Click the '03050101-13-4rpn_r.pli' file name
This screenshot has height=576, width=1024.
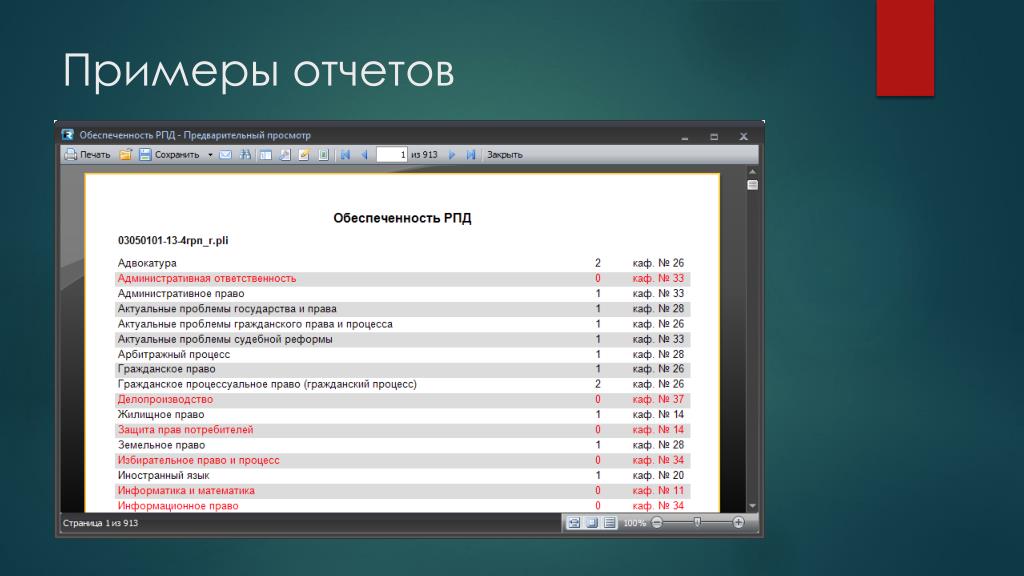click(x=173, y=240)
